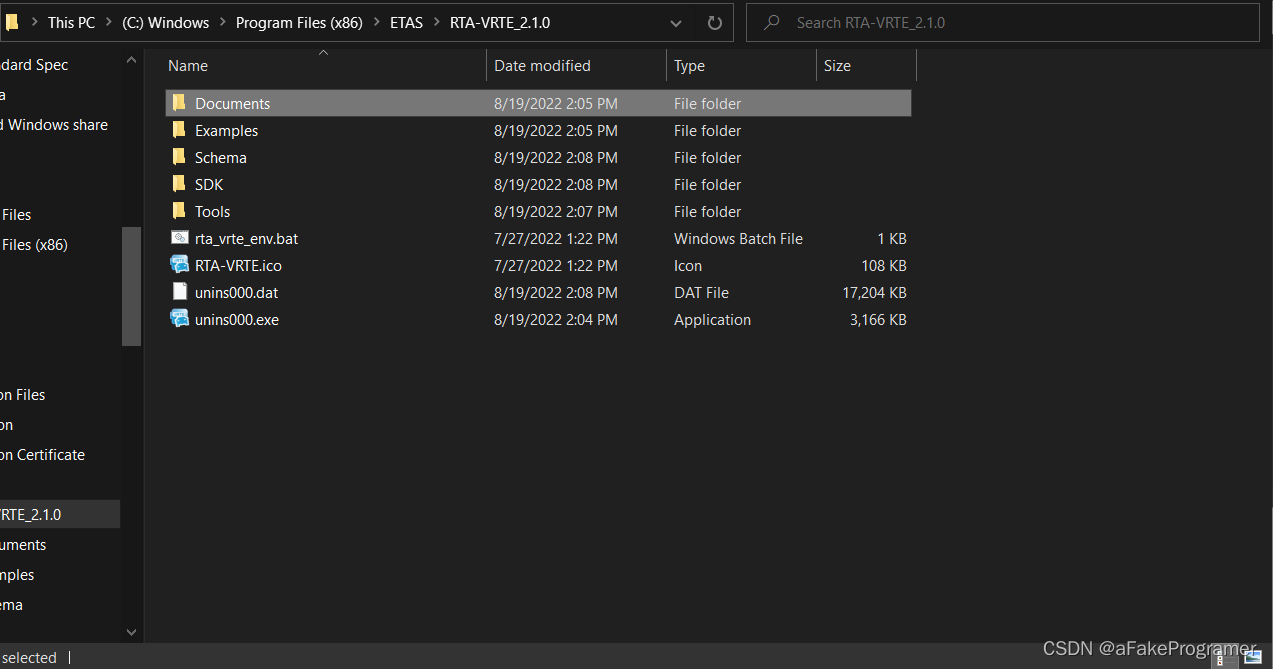This screenshot has width=1273, height=669.
Task: Click the unins000.dat file icon
Action: [179, 292]
